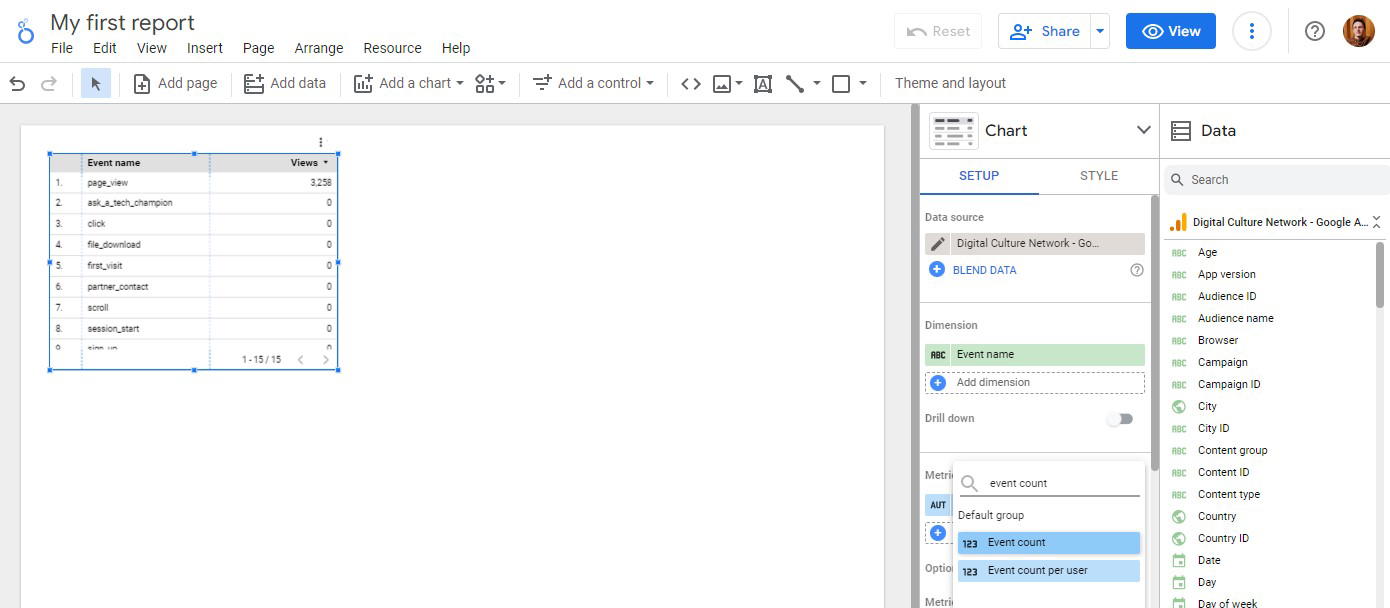Select the Line tool
The width and height of the screenshot is (1390, 608).
click(797, 83)
